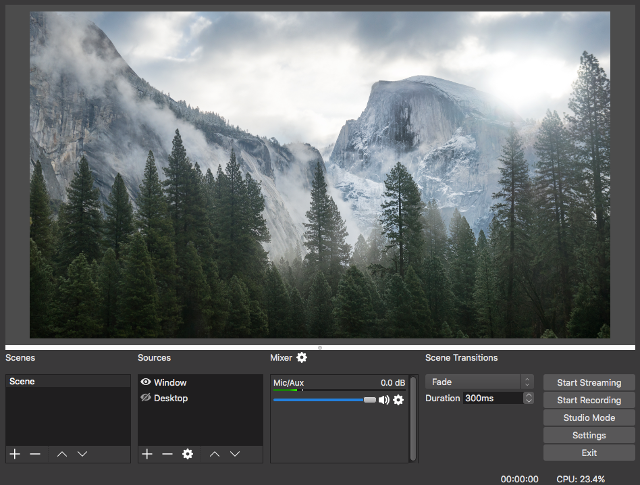The height and width of the screenshot is (485, 640).
Task: Add a new source with plus icon
Action: (147, 454)
